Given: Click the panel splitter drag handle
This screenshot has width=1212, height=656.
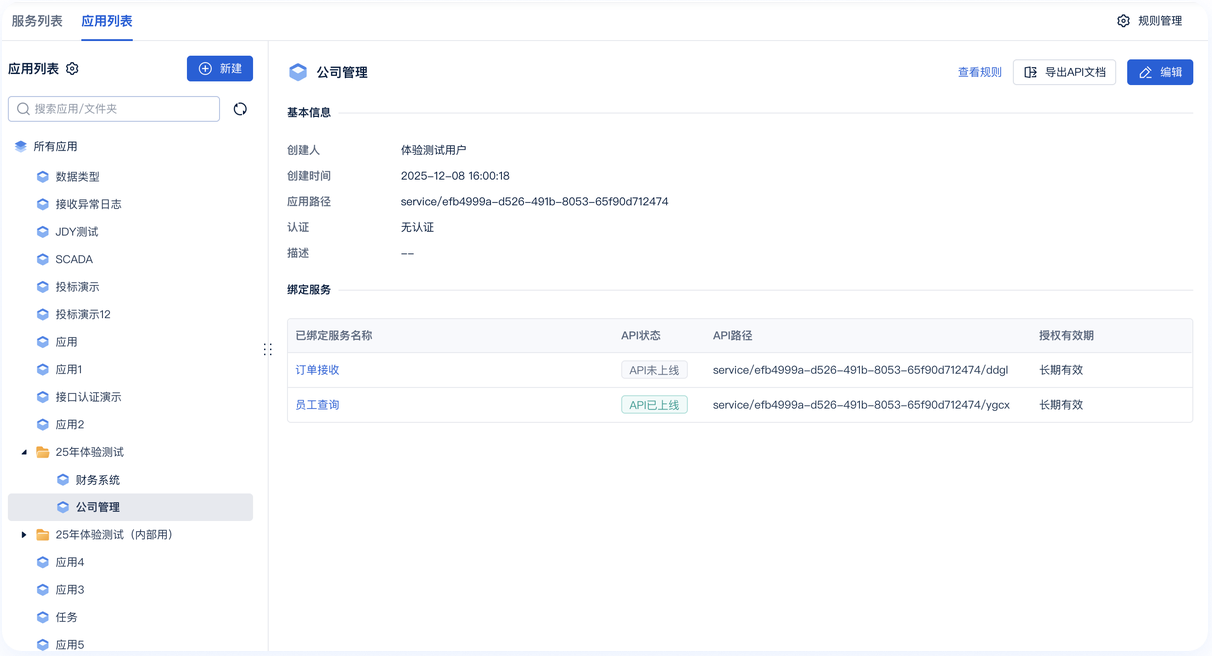Looking at the screenshot, I should pyautogui.click(x=267, y=349).
